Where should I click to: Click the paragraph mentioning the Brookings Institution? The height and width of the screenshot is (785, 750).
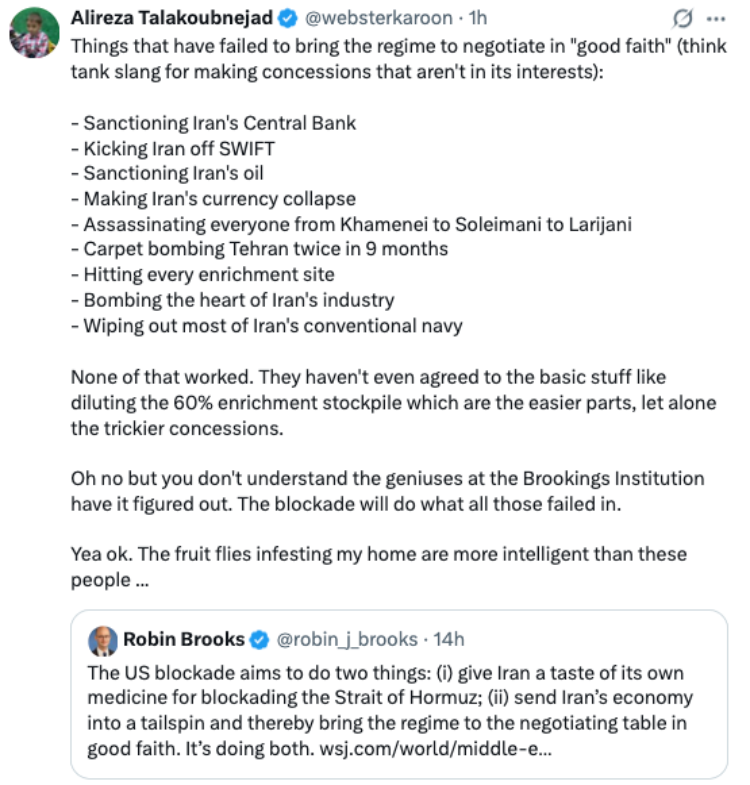[x=388, y=491]
